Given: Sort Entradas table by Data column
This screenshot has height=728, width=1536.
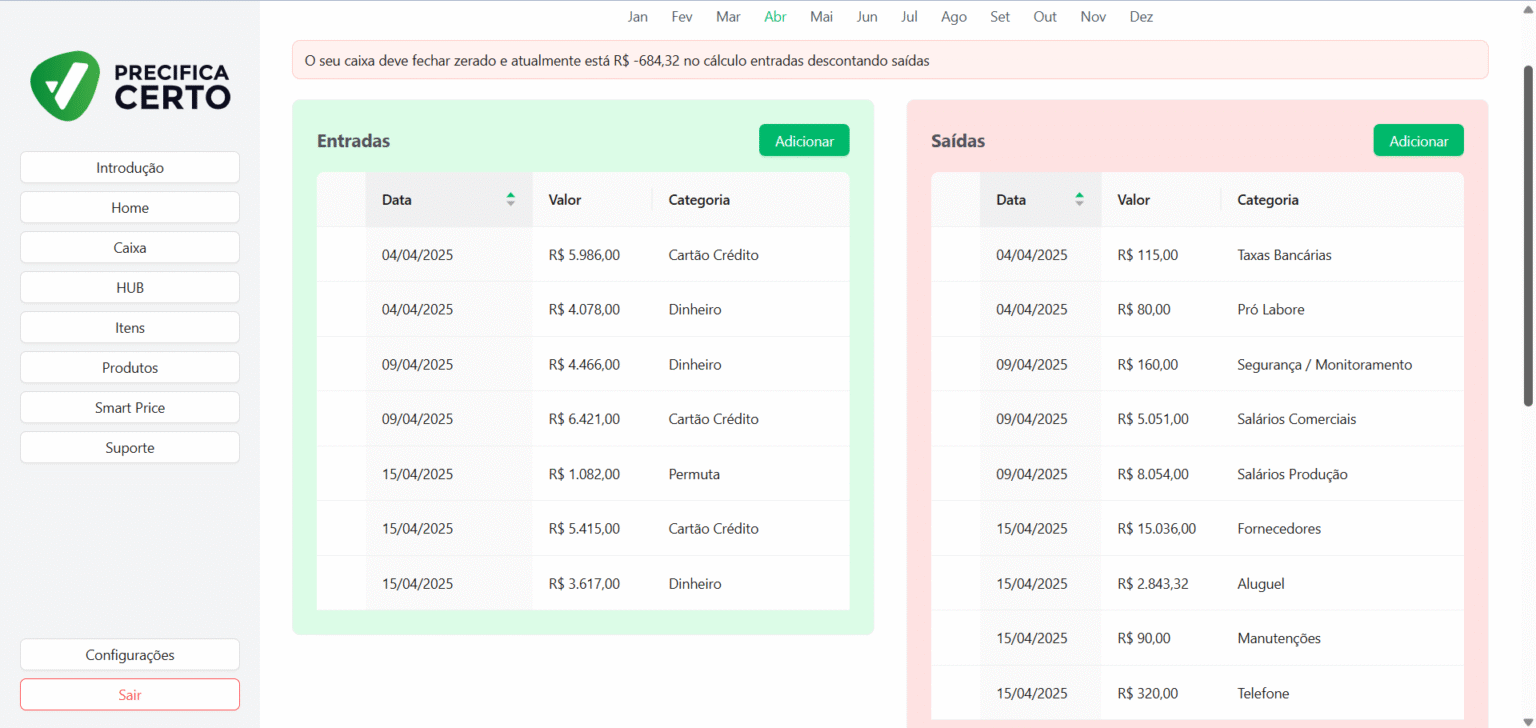Looking at the screenshot, I should 510,199.
